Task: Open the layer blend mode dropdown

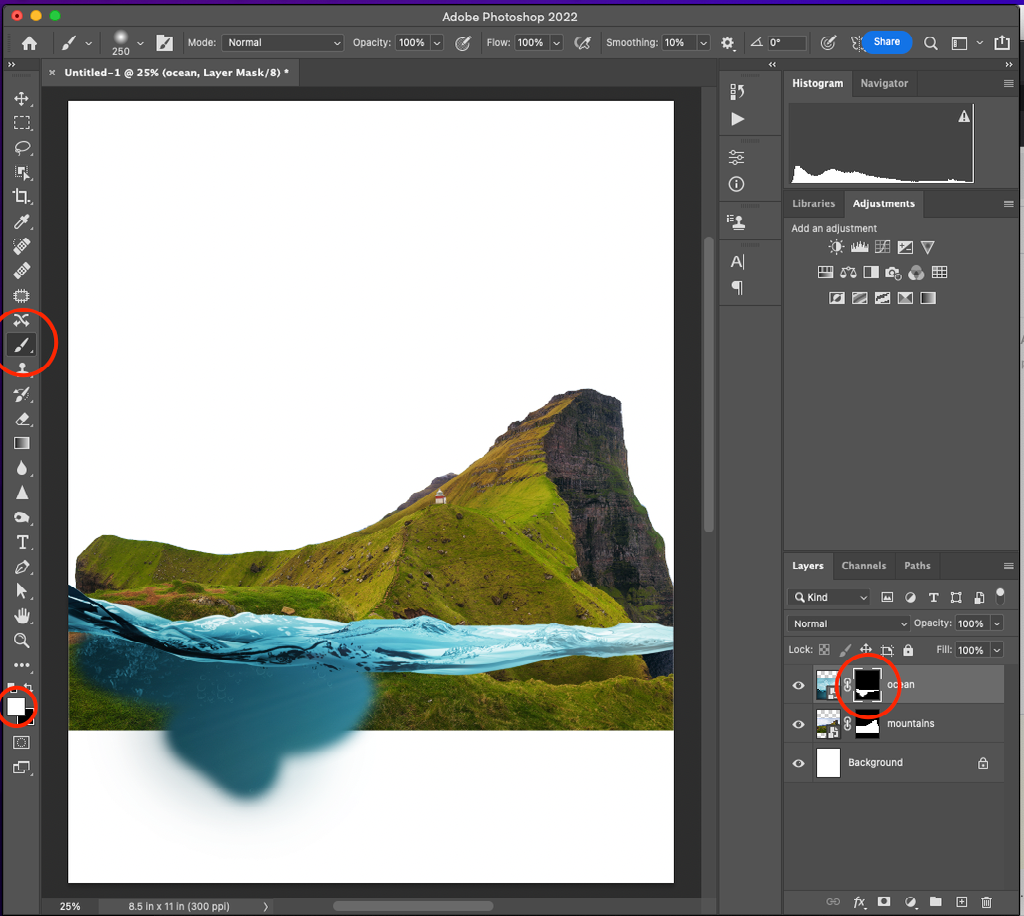Action: [849, 624]
